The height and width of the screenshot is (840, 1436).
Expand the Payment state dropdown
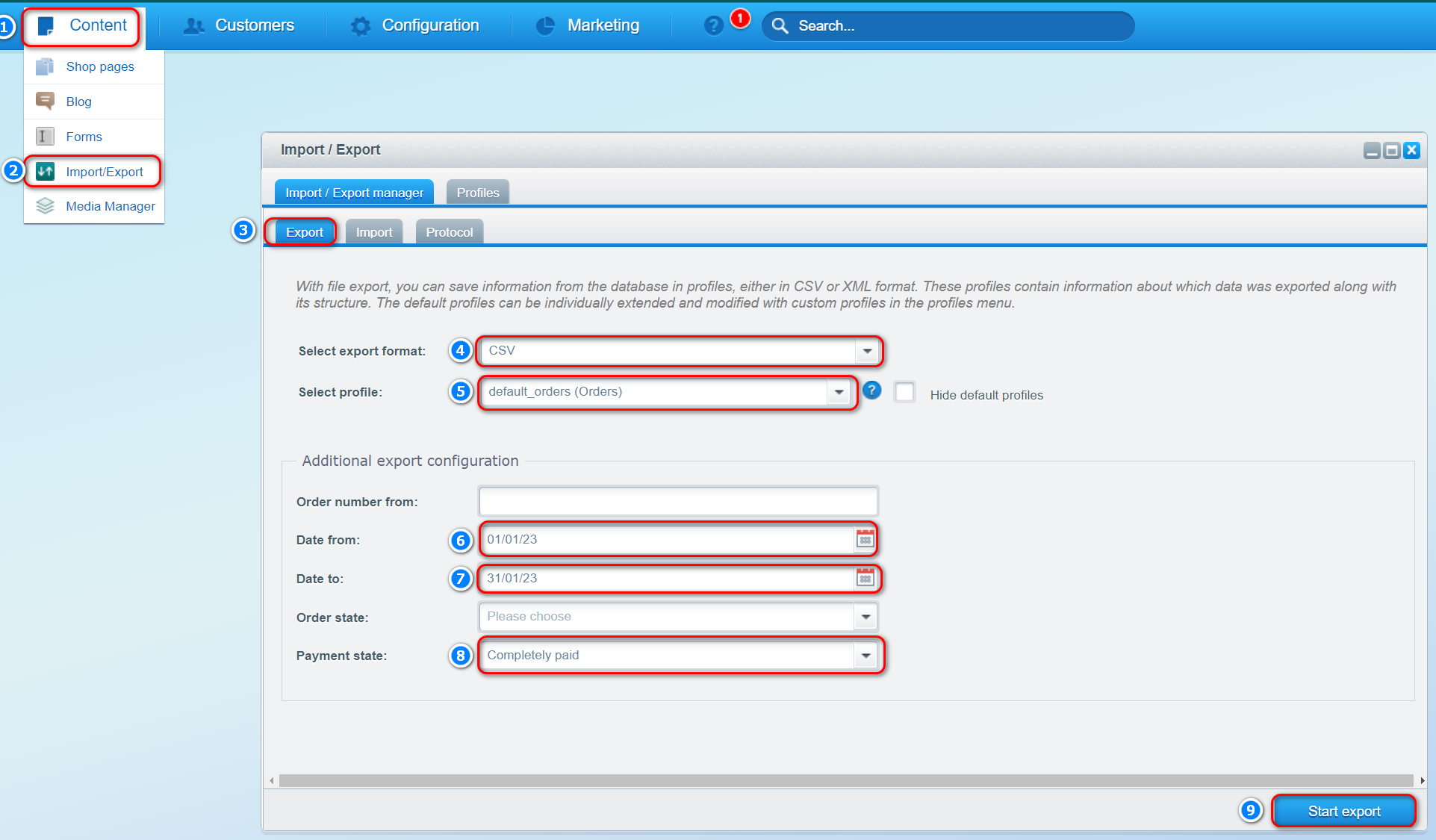865,656
